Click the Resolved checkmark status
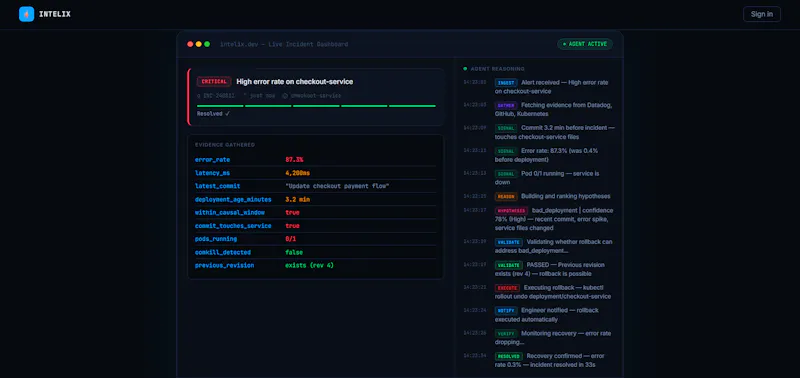Image resolution: width=800 pixels, height=378 pixels. coord(213,114)
